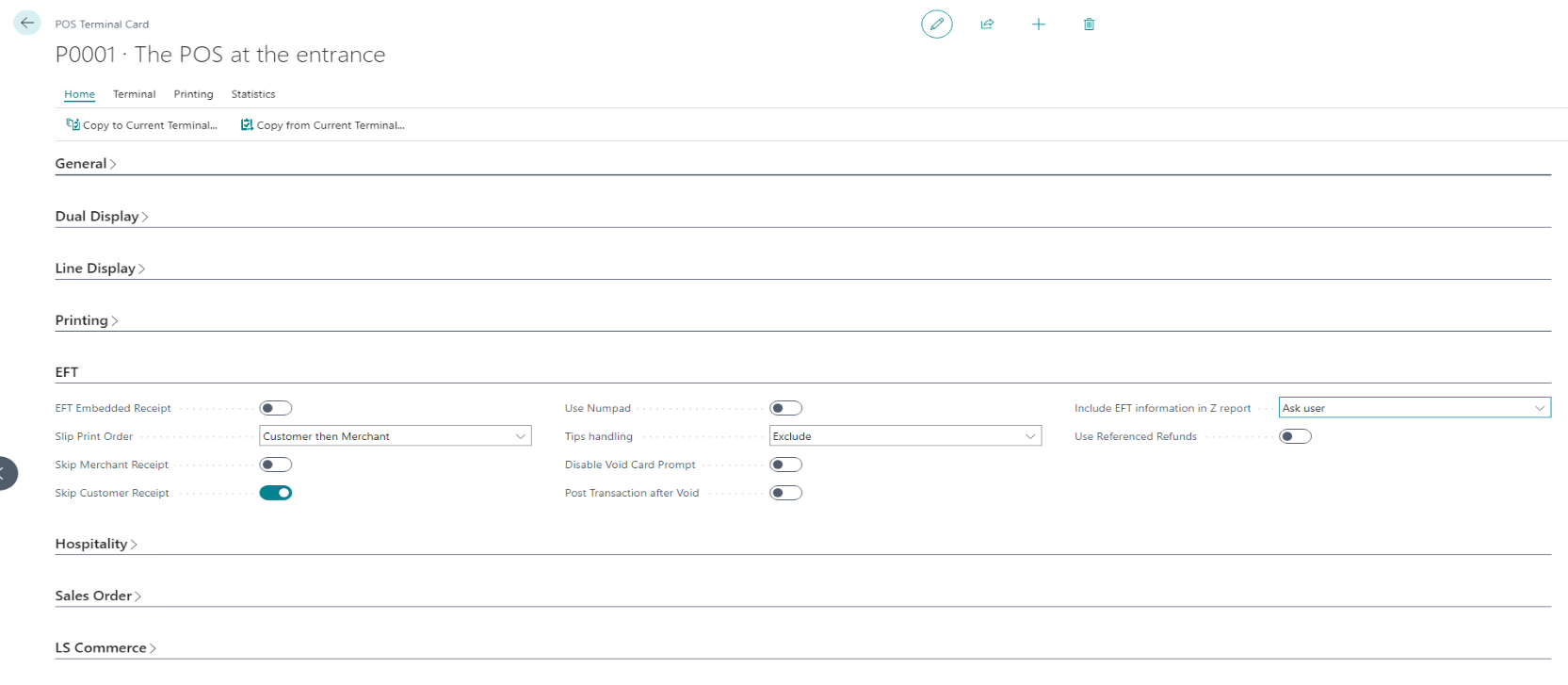Enable Post Transaction after Void
The height and width of the screenshot is (685, 1568).
785,493
